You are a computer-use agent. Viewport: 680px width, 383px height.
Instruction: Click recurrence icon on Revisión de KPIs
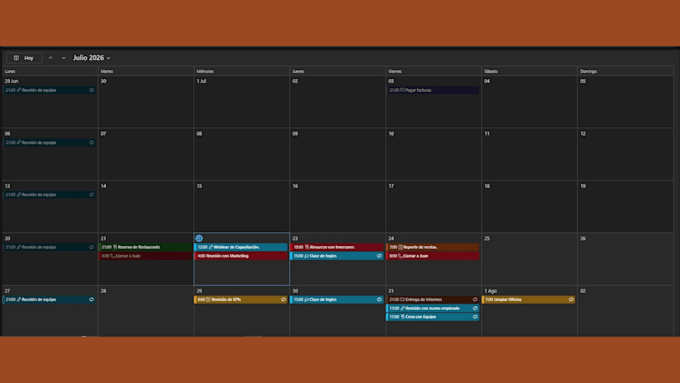point(283,299)
